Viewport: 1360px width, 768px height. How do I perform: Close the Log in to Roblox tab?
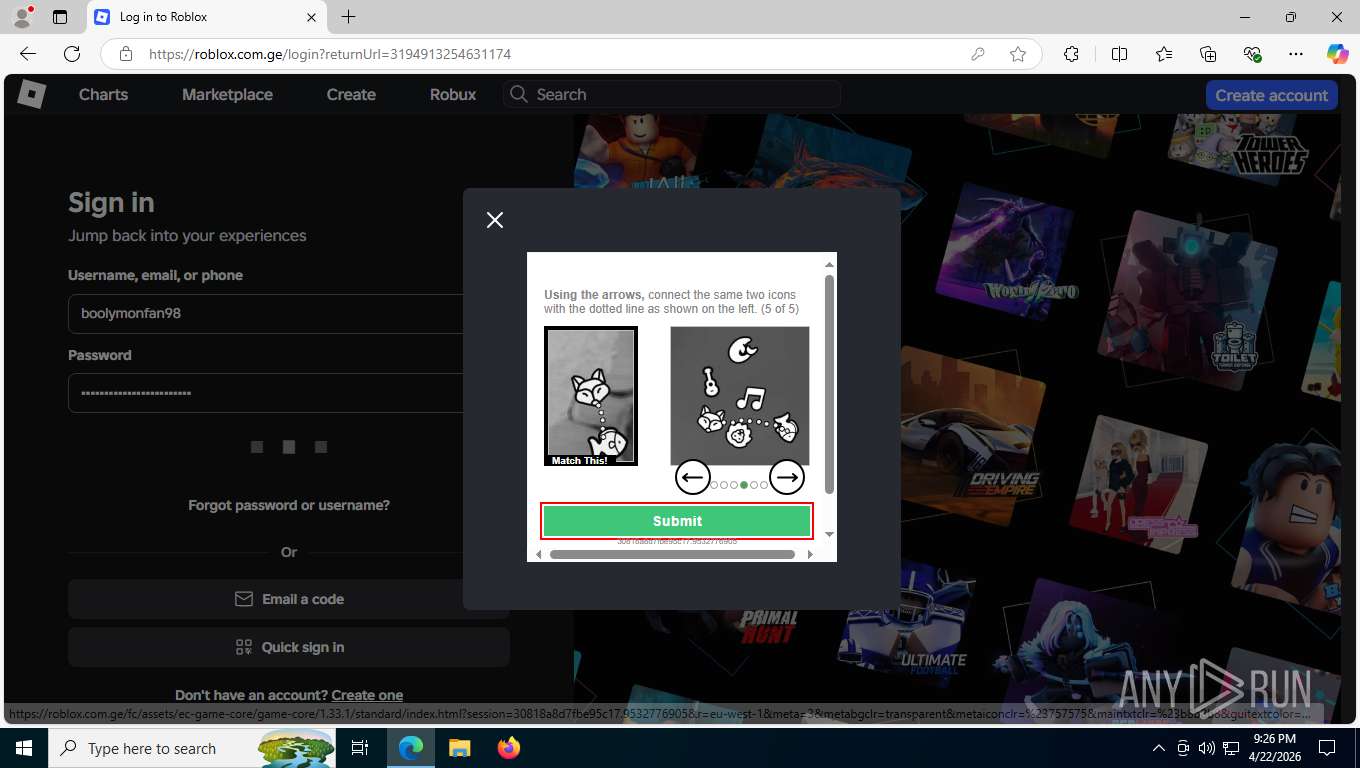311,17
